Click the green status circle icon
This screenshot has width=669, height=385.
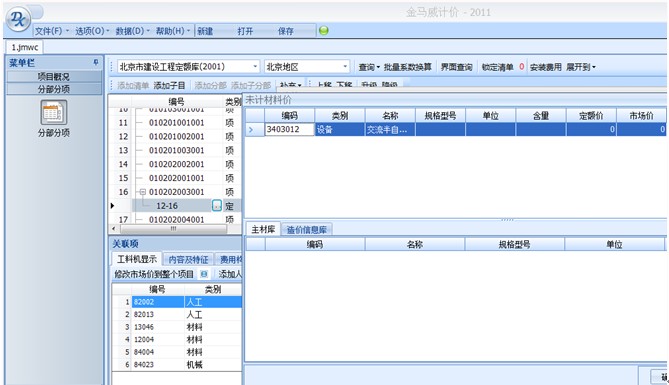pos(324,31)
